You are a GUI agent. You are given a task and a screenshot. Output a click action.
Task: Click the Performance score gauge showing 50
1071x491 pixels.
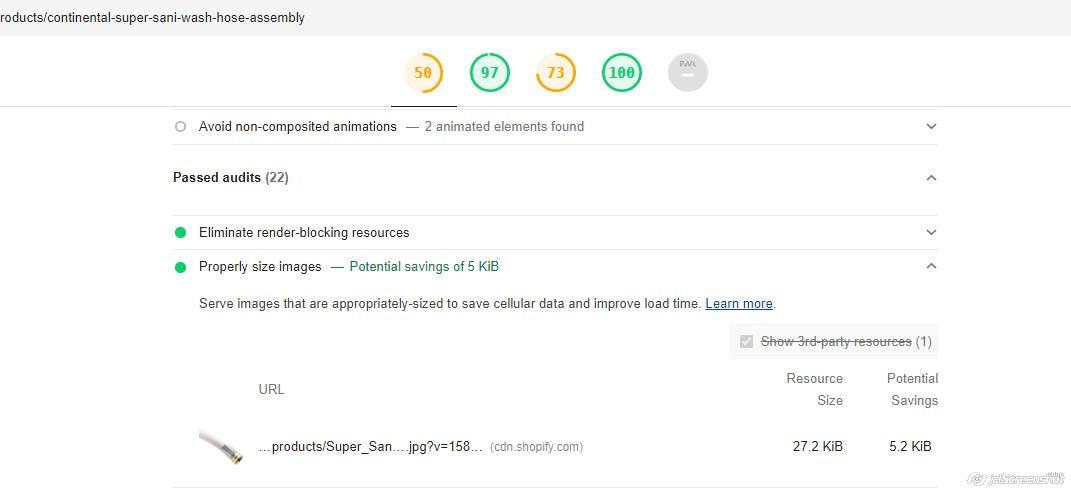point(423,72)
